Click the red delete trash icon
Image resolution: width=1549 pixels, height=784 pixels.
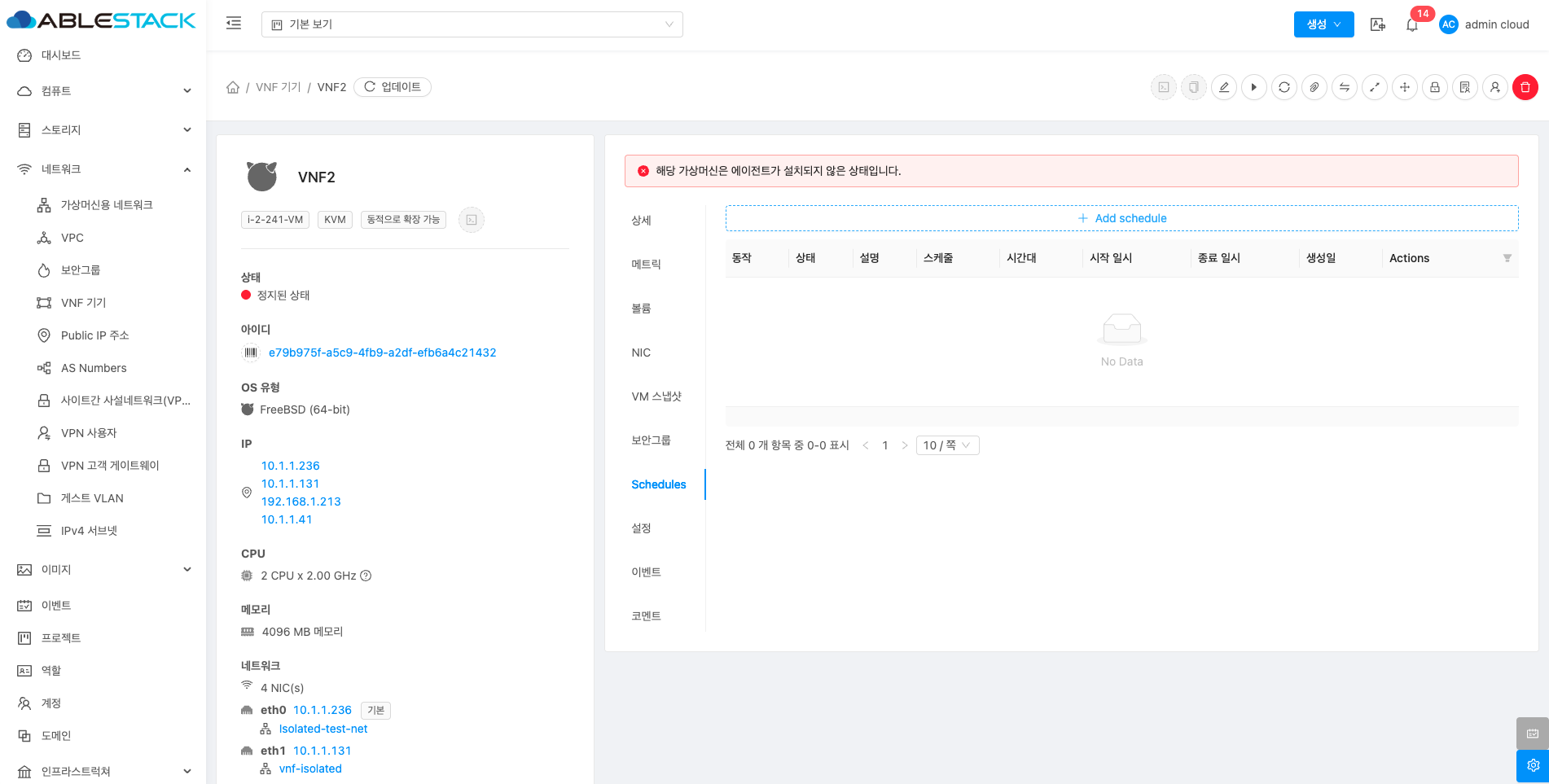tap(1525, 87)
